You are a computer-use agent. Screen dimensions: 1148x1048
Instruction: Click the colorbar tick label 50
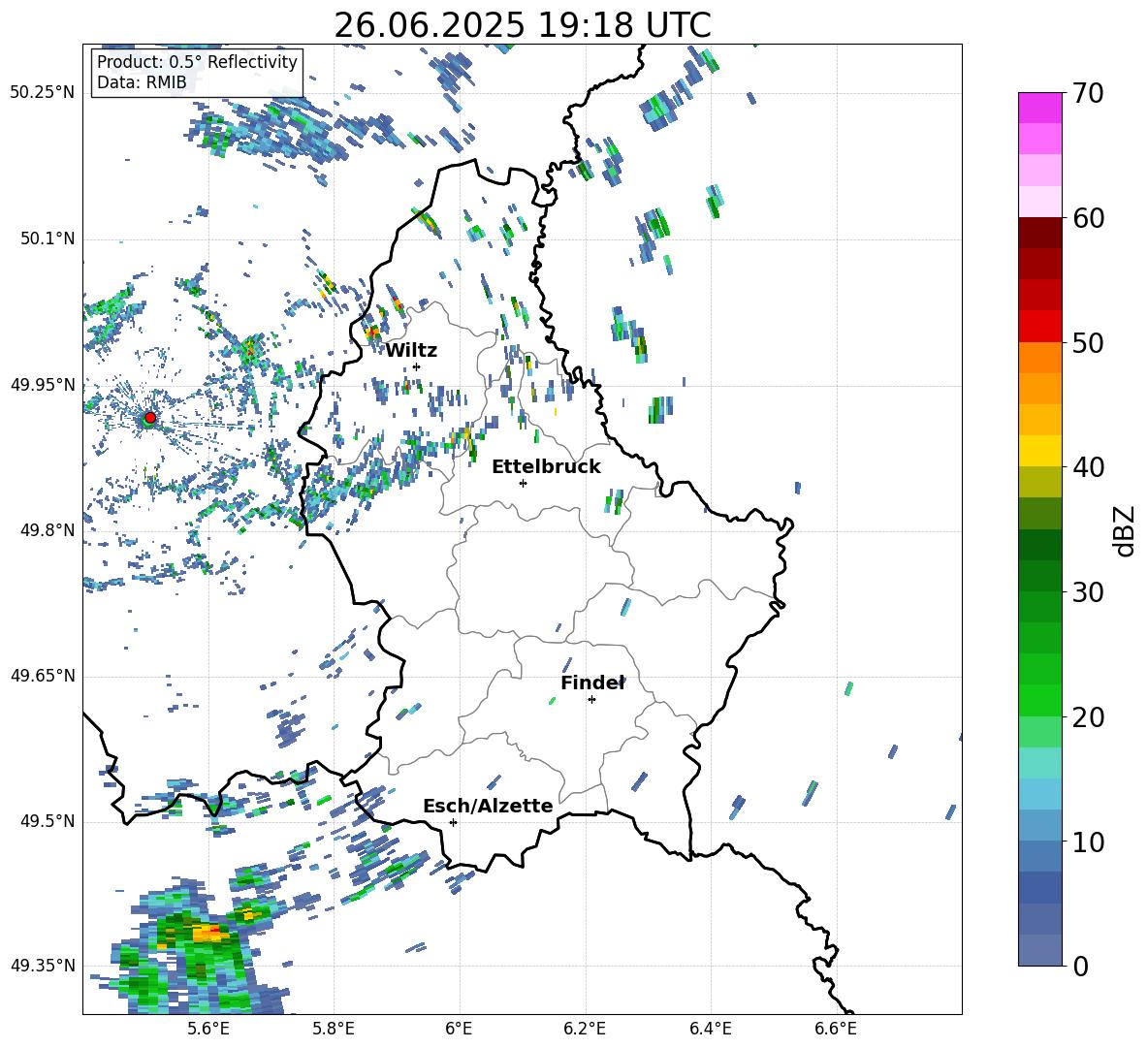click(1088, 343)
